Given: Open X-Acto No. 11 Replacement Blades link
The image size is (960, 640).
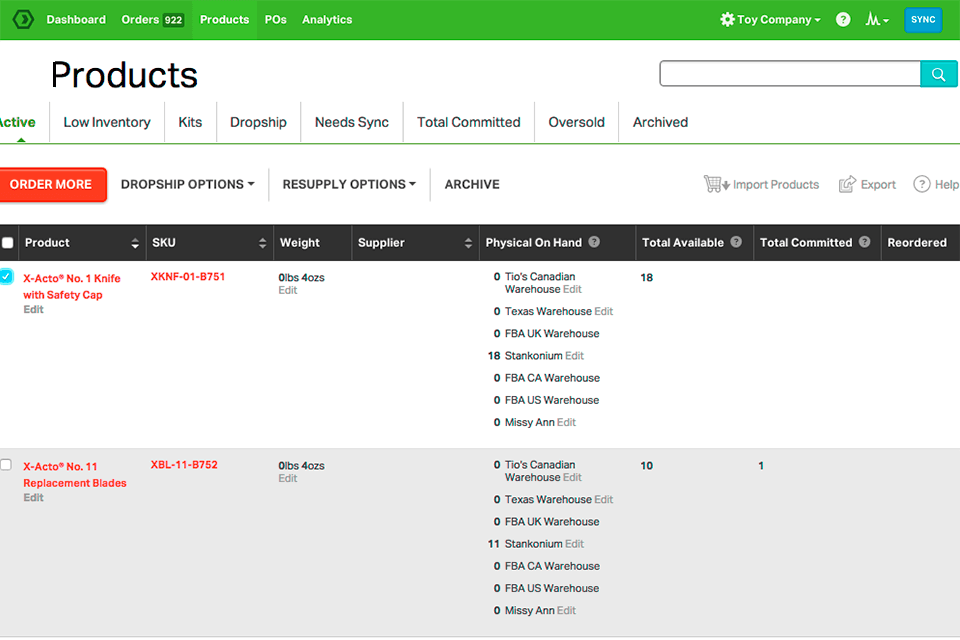Looking at the screenshot, I should point(75,475).
